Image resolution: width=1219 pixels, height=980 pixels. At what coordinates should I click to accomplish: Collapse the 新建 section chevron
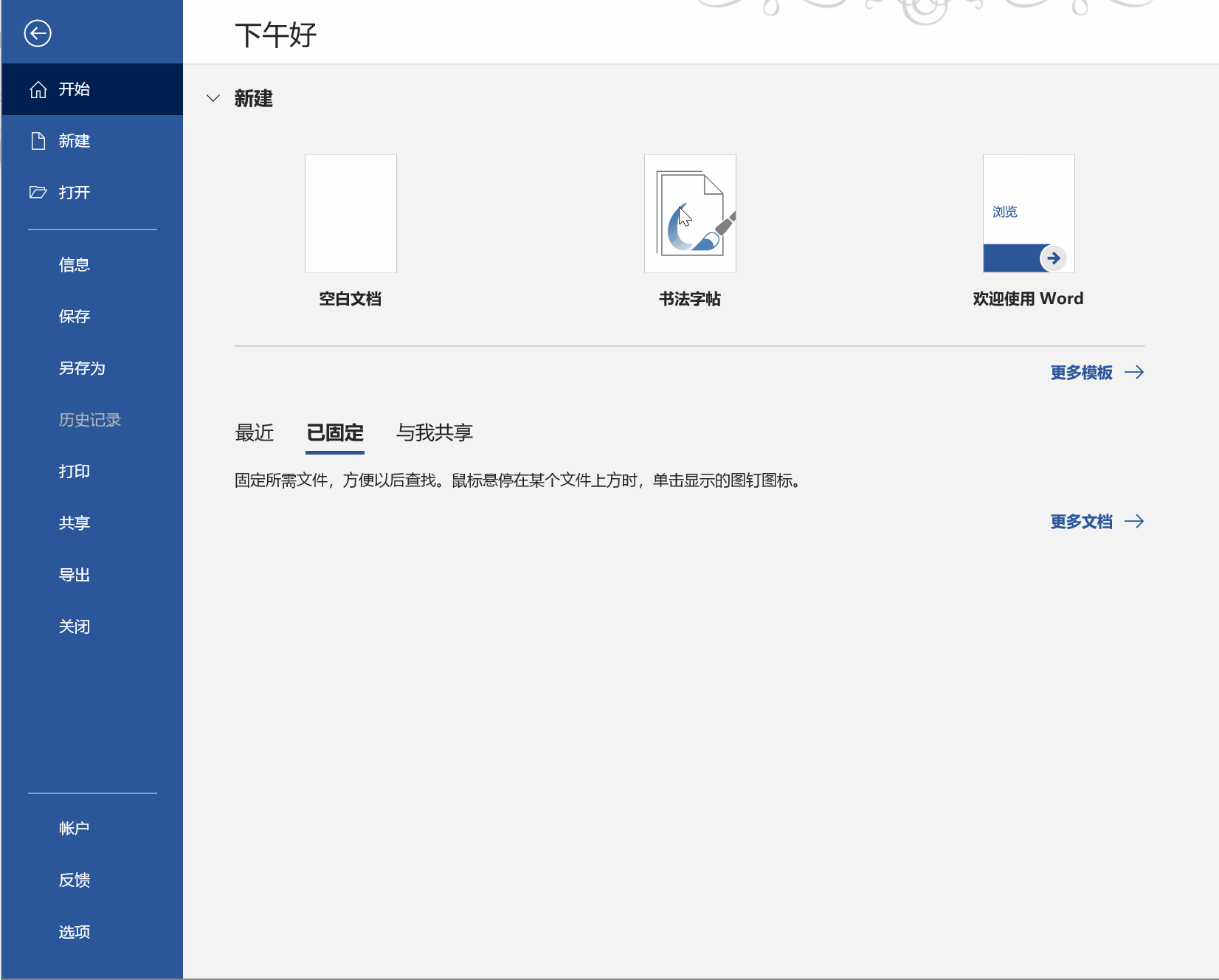213,98
